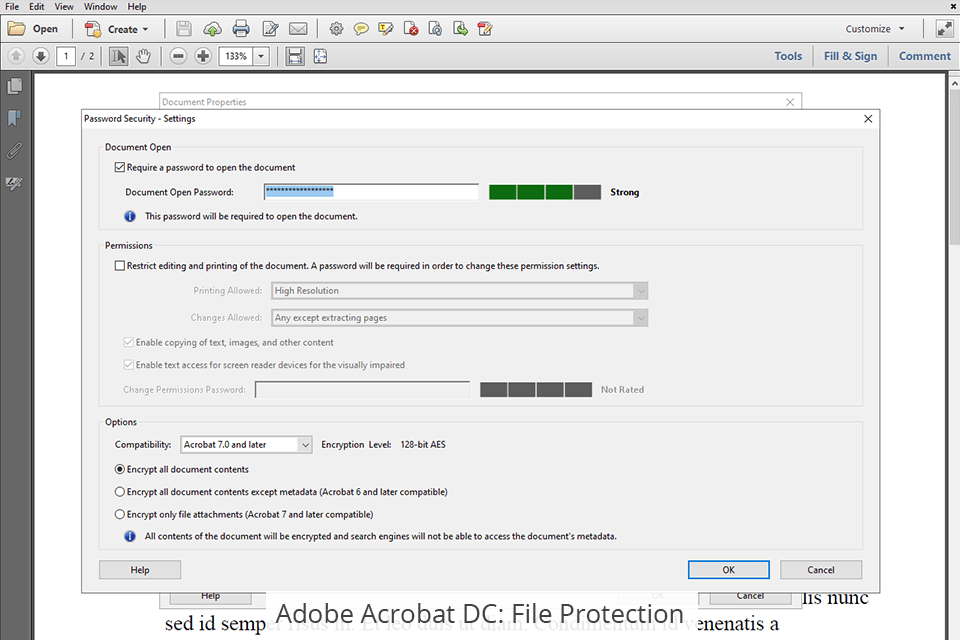Go to previous page arrow
The width and height of the screenshot is (960, 640).
coord(16,56)
